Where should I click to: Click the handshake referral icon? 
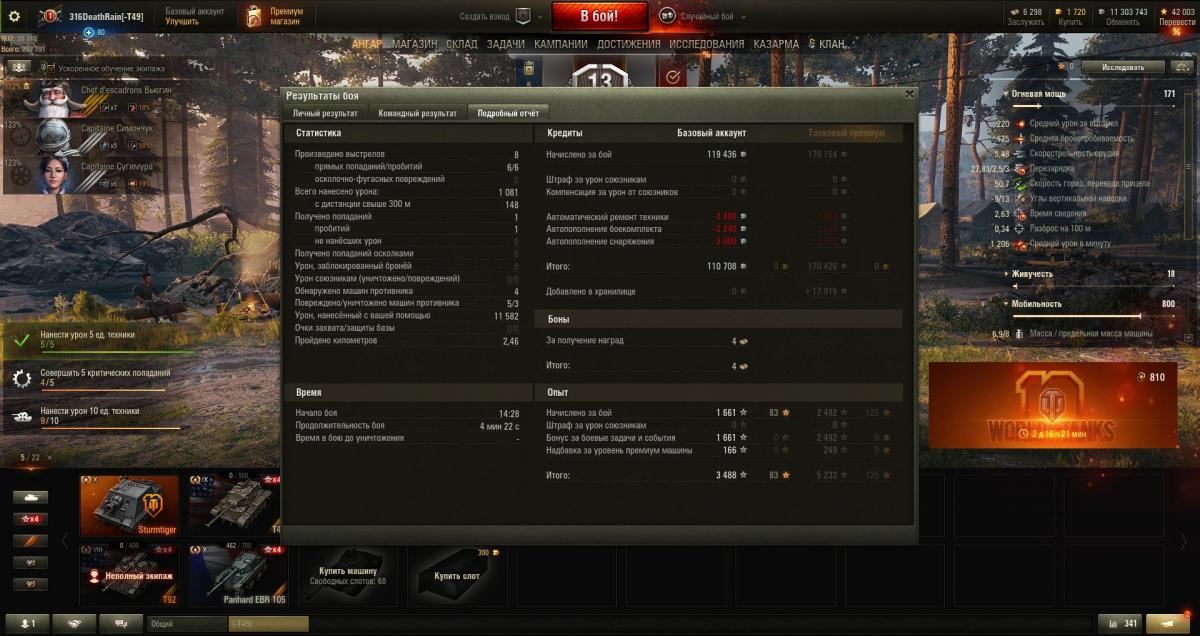[x=75, y=623]
